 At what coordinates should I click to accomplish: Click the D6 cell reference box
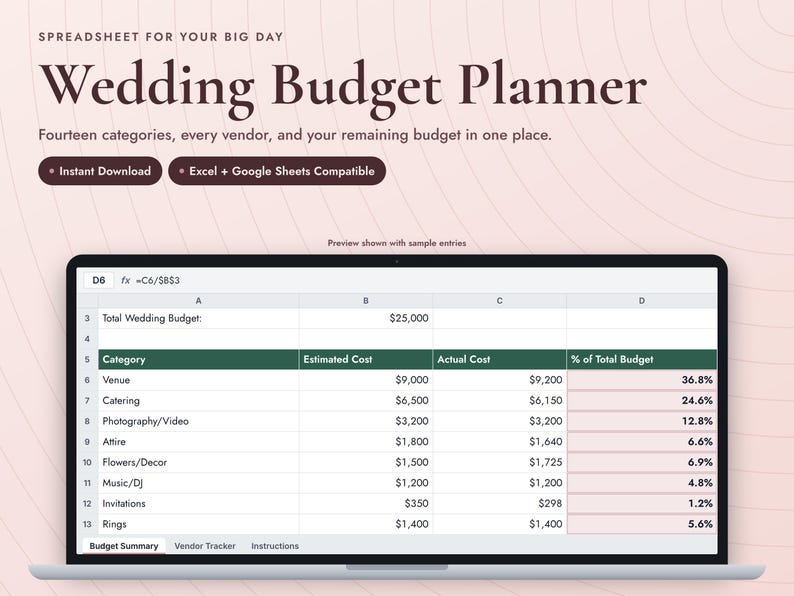(x=99, y=280)
